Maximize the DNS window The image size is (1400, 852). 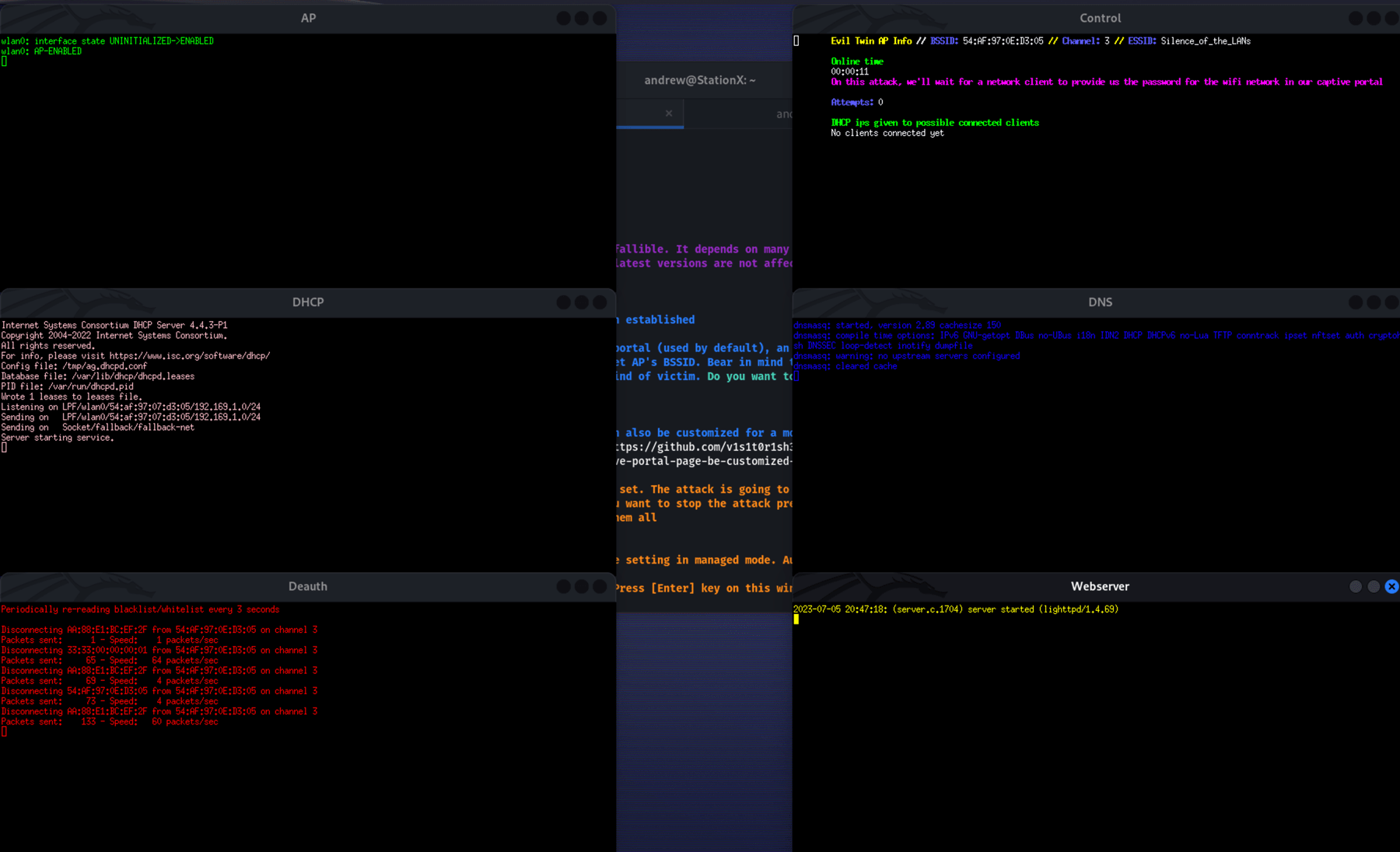[1374, 302]
